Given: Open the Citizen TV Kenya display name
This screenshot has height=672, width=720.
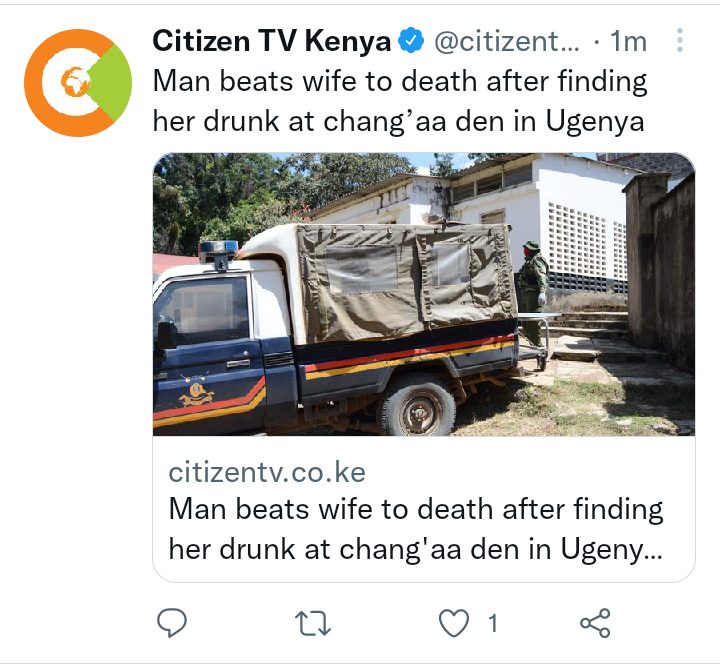Looking at the screenshot, I should 271,41.
